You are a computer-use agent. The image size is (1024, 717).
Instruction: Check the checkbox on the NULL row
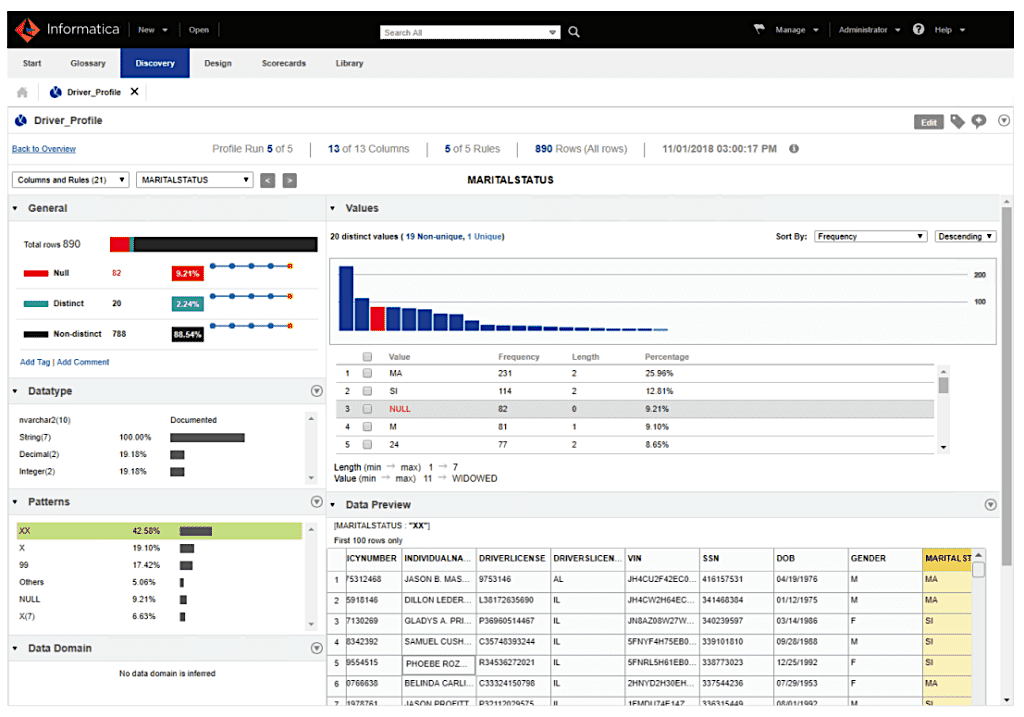coord(367,408)
